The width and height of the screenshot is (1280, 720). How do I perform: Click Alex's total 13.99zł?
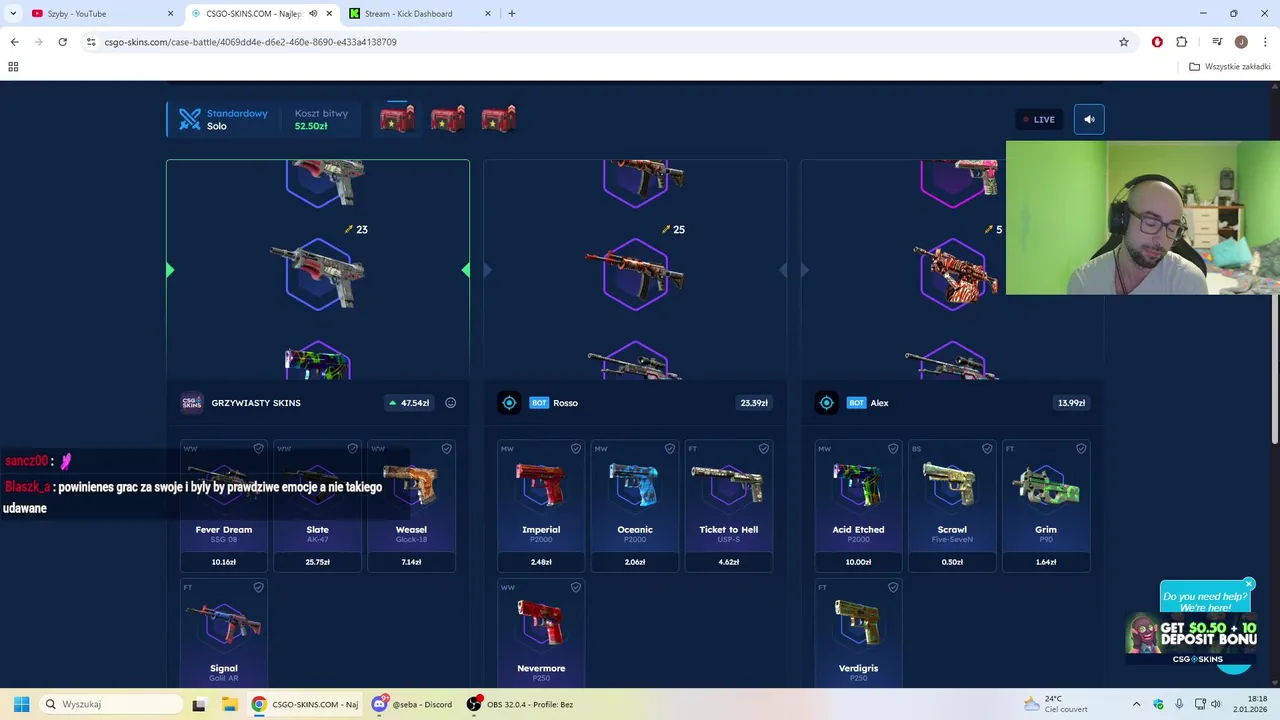coord(1071,403)
